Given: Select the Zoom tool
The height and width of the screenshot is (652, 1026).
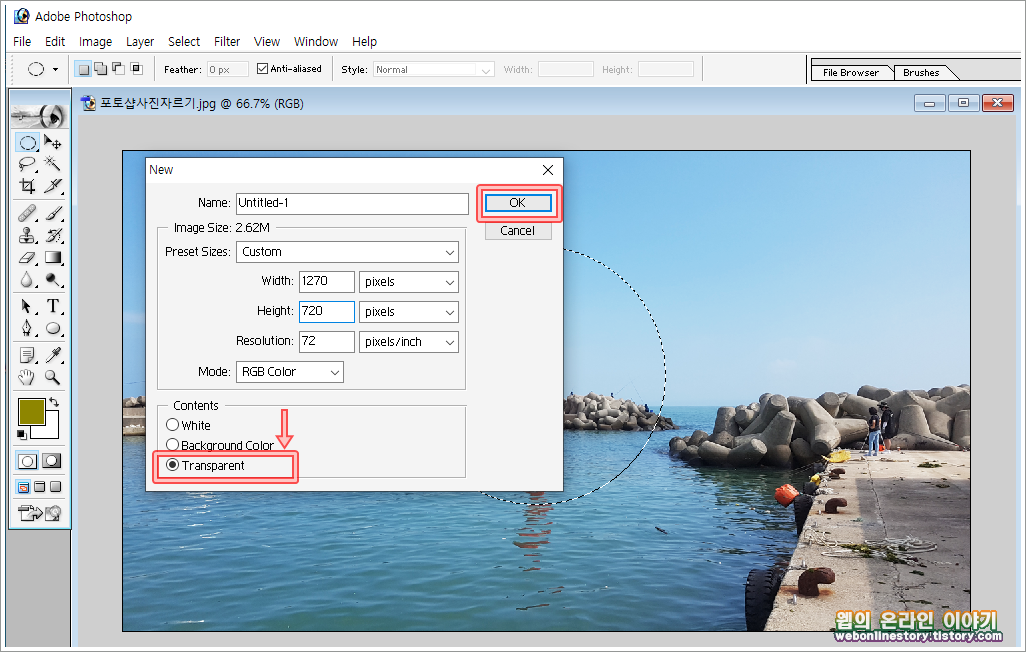Looking at the screenshot, I should tap(53, 377).
